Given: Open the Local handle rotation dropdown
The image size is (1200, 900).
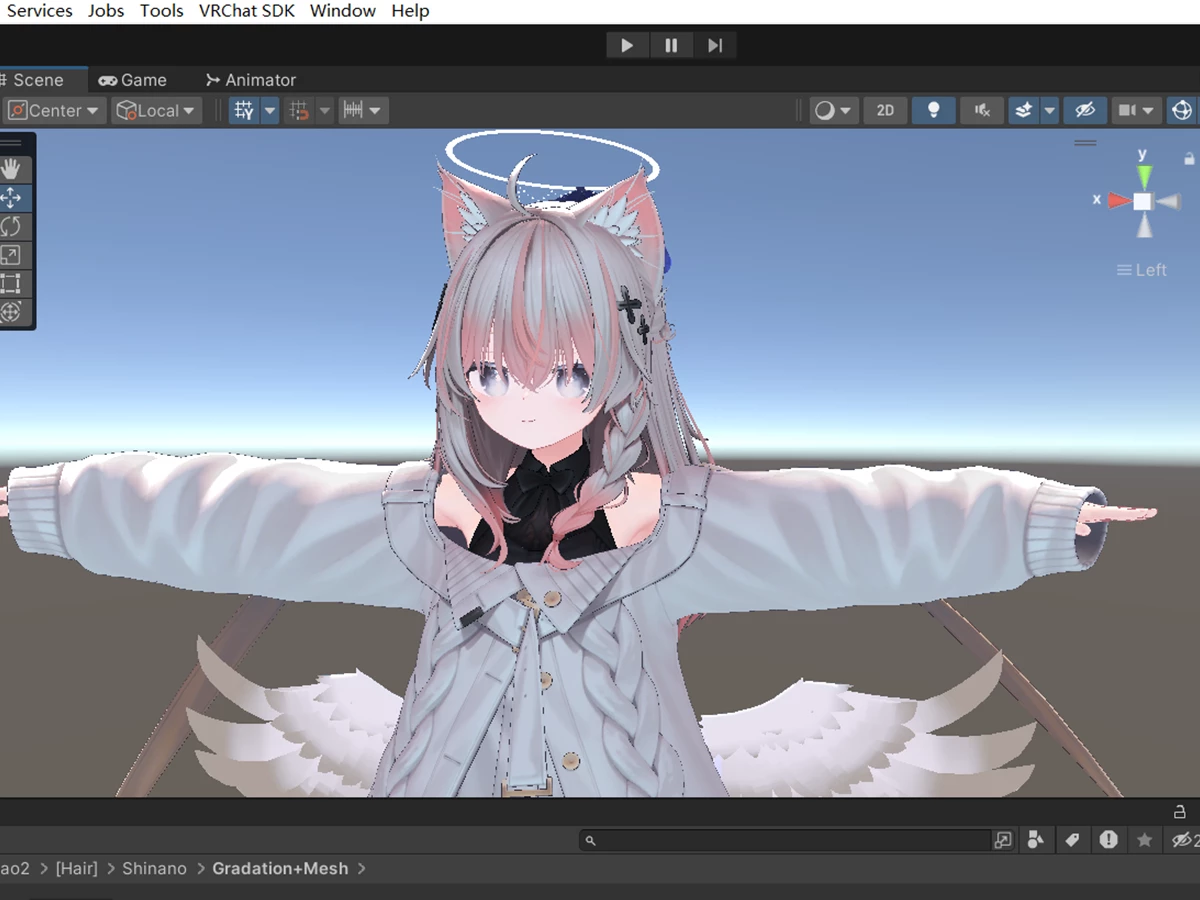Looking at the screenshot, I should (157, 111).
